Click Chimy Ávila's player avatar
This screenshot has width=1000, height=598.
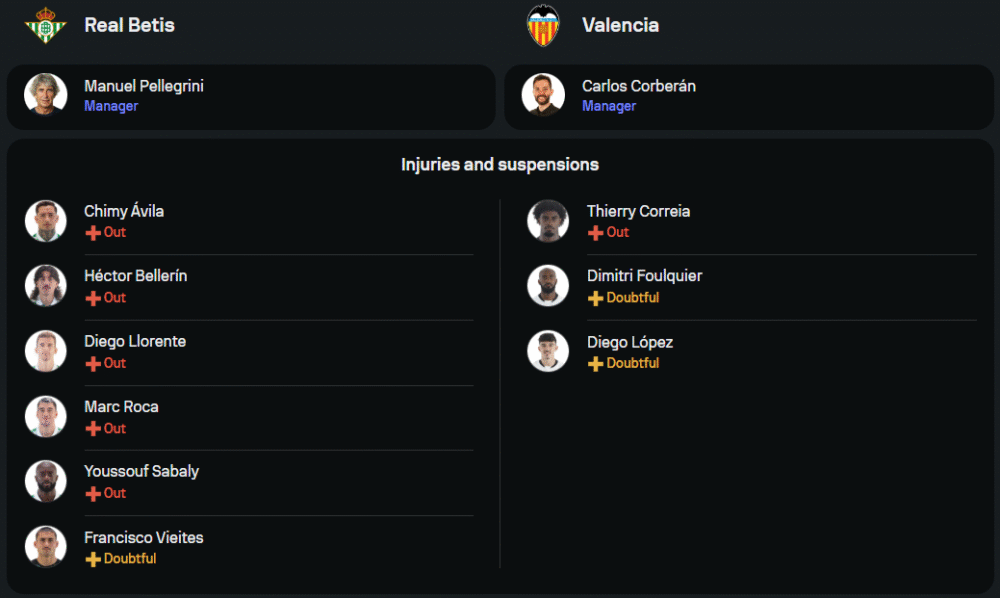point(46,221)
